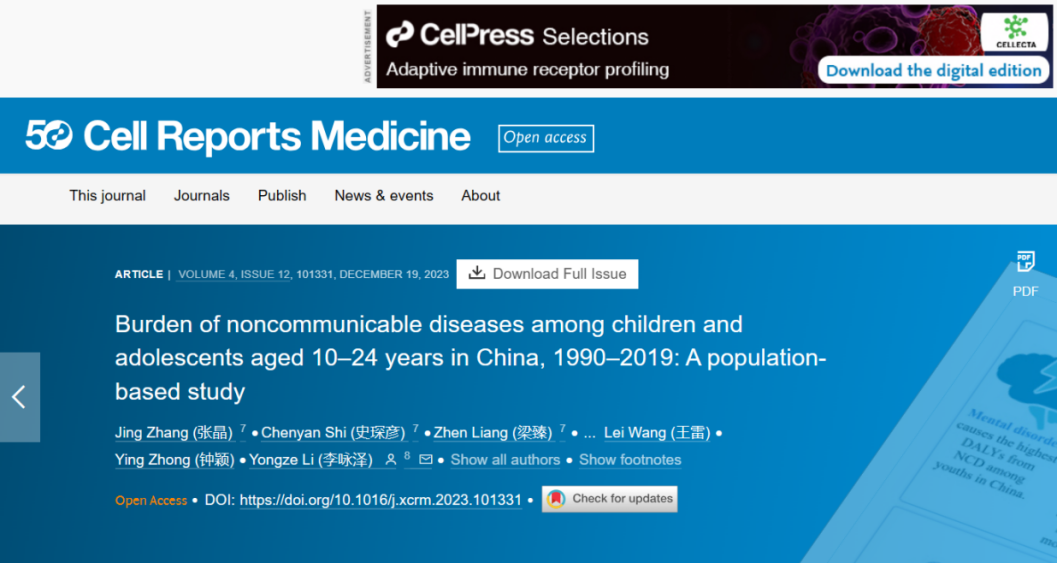Click the Cellecta logo in the ad
Screen dimensions: 1057x563
click(x=1014, y=33)
